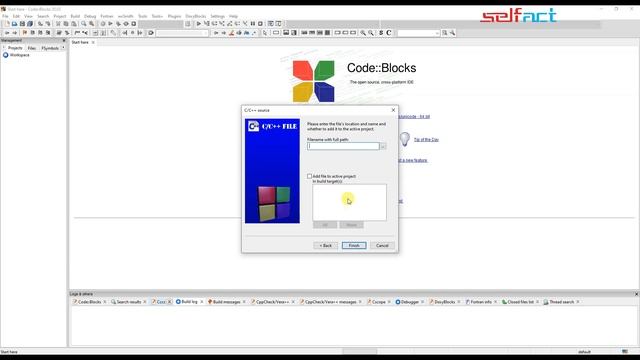Viewport: 640px width, 360px height.
Task: Click the Cancel button in wizard
Action: point(382,245)
